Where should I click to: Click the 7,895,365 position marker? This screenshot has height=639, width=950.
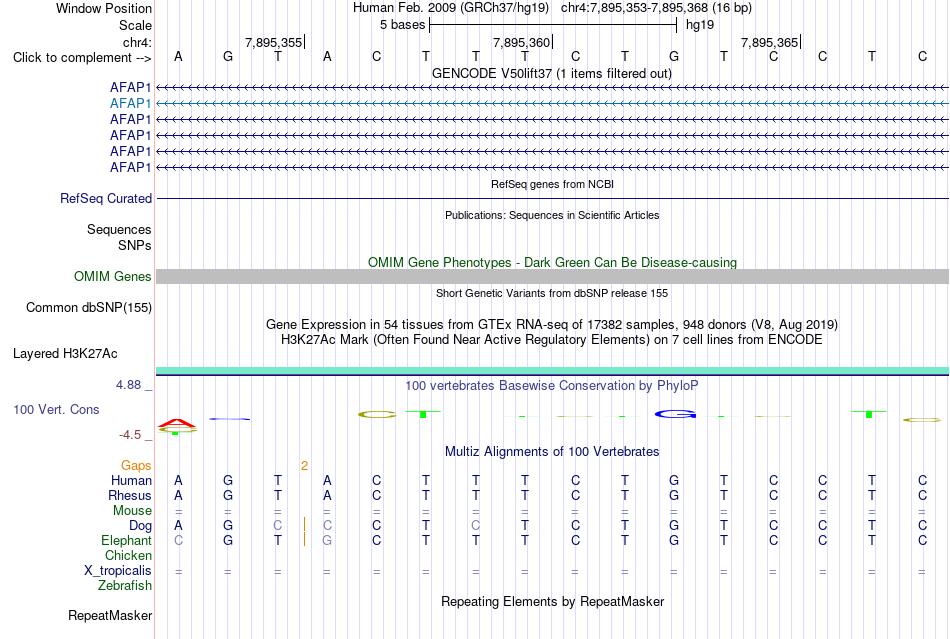(x=771, y=42)
